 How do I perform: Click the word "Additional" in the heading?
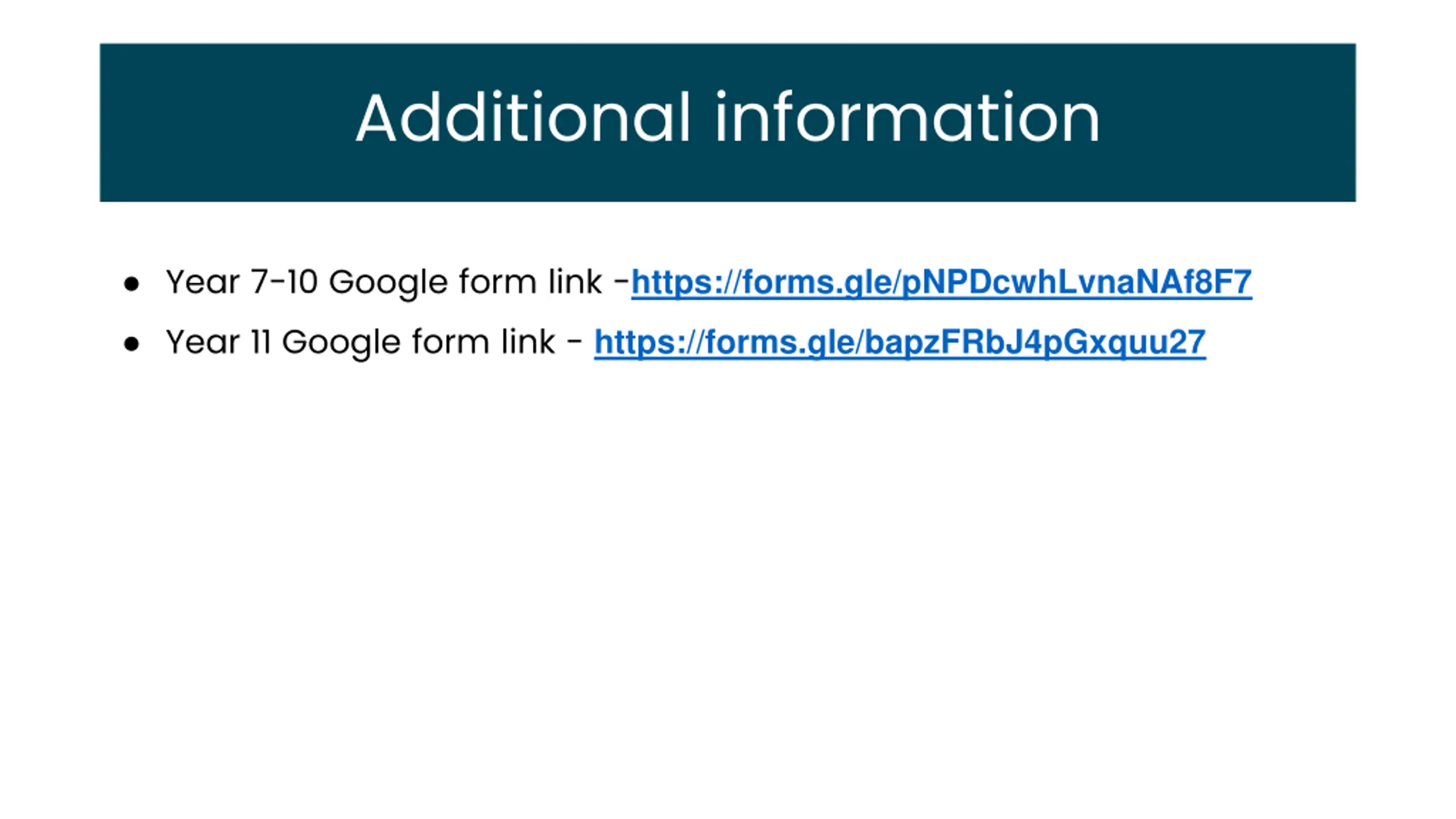click(x=523, y=118)
